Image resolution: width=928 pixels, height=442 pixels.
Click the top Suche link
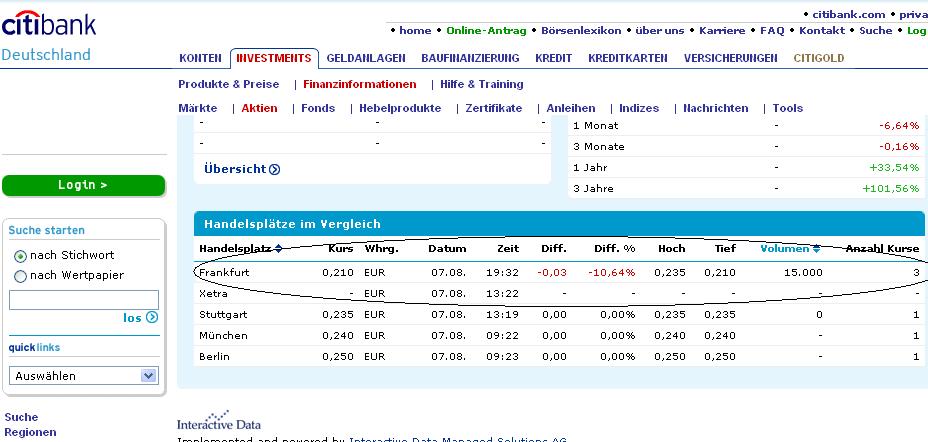(875, 31)
